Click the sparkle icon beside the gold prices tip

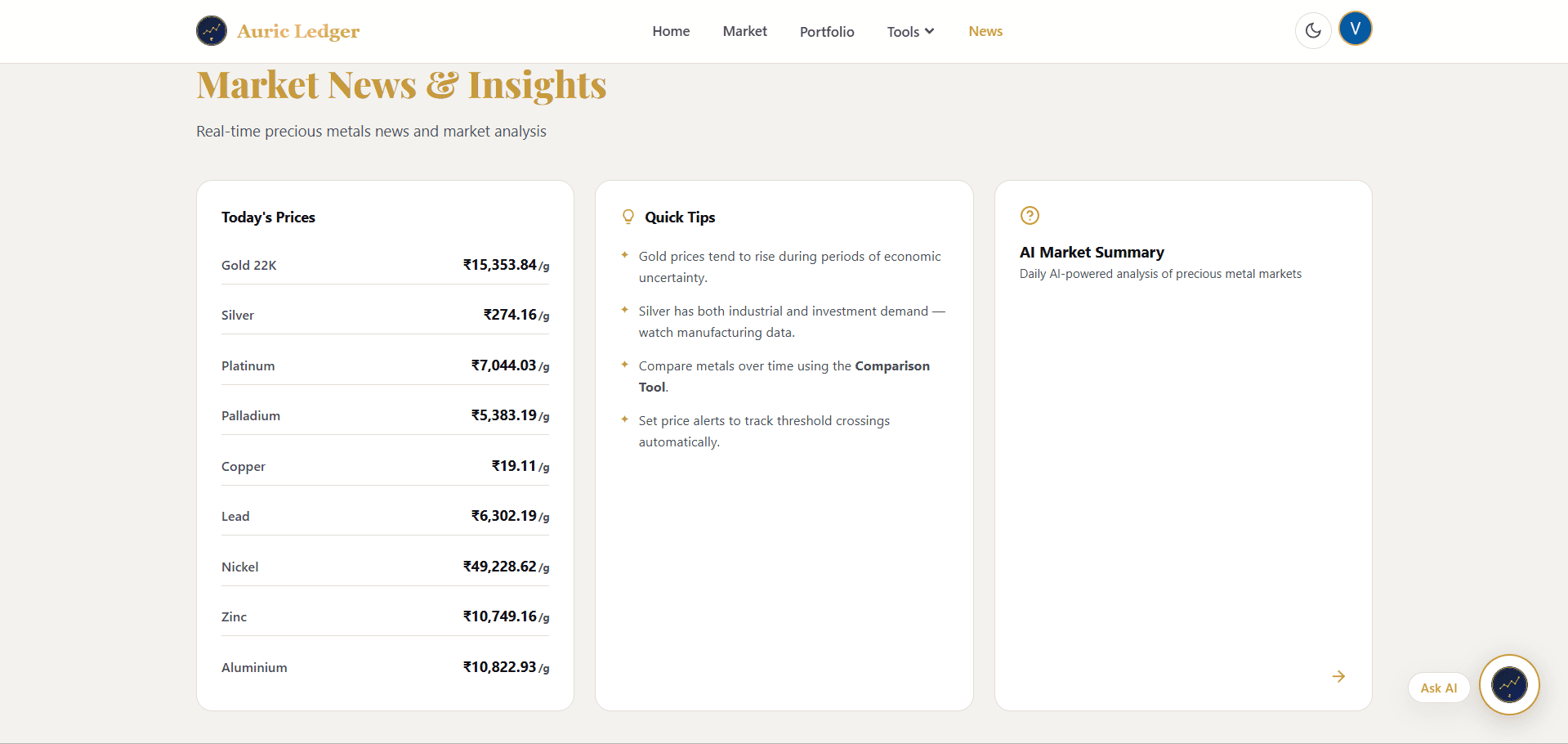tap(624, 255)
